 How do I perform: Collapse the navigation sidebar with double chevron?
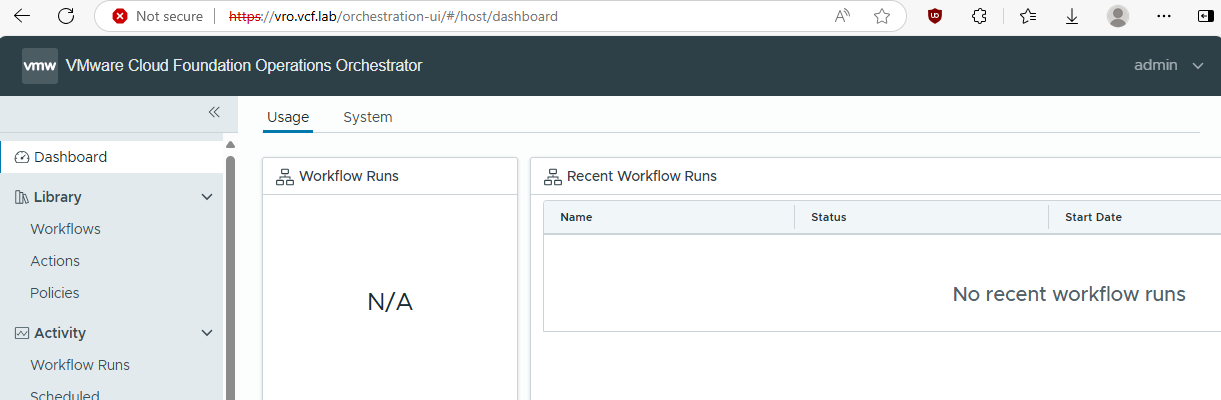coord(213,112)
